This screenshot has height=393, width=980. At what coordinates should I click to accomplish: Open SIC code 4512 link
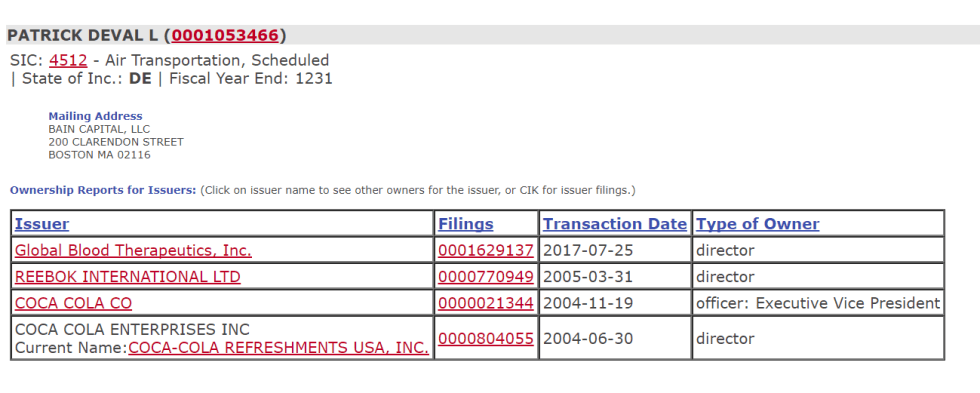[x=68, y=61]
